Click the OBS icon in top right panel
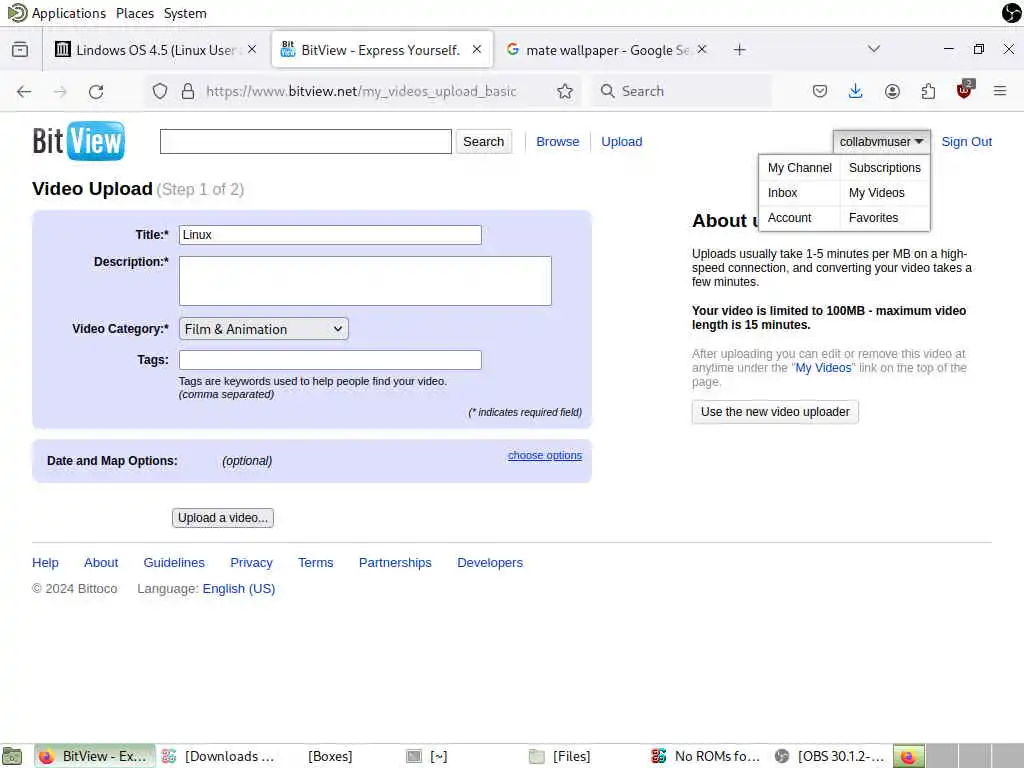Viewport: 1024px width, 768px height. point(1012,12)
